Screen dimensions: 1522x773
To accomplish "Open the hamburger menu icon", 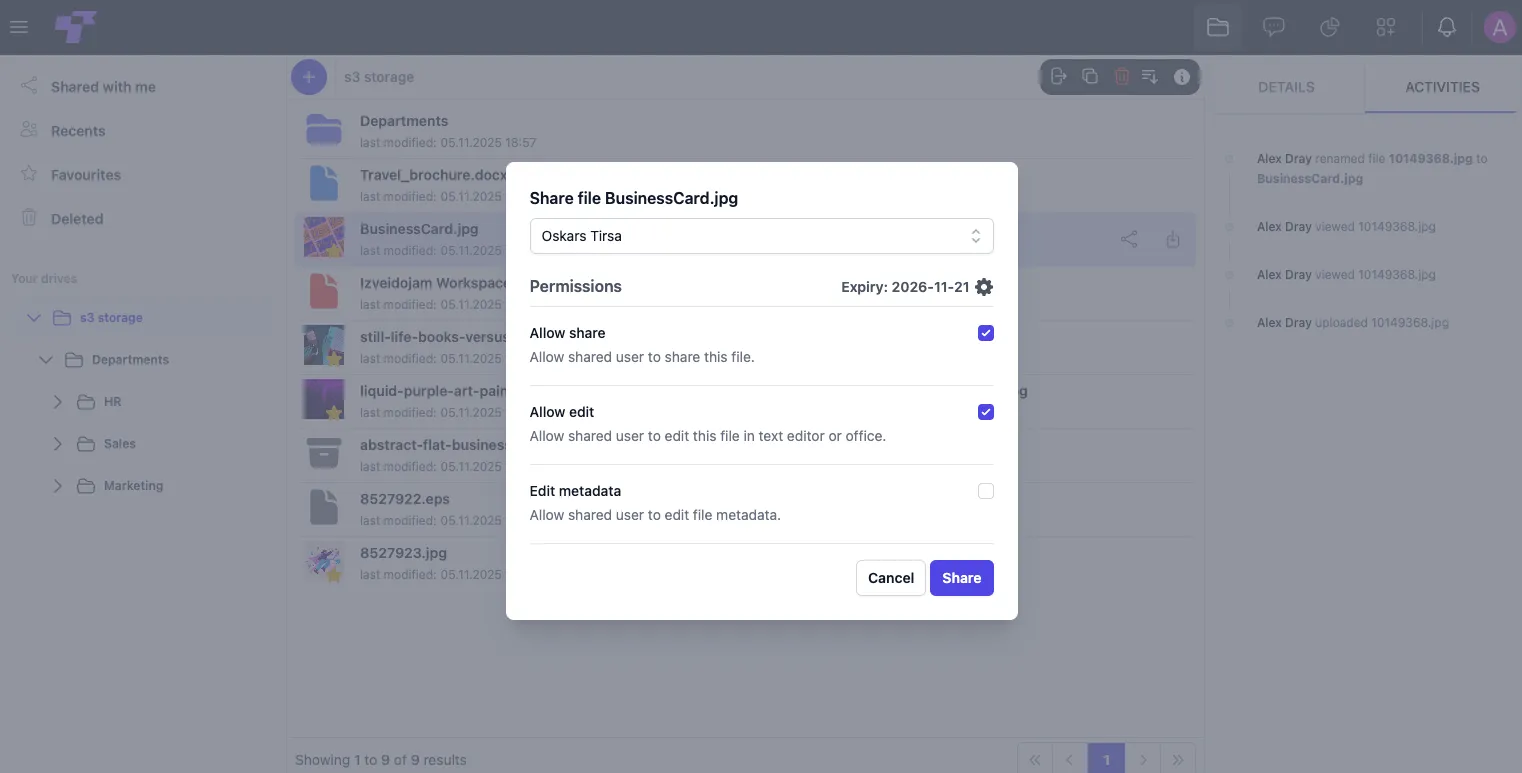I will pyautogui.click(x=19, y=28).
